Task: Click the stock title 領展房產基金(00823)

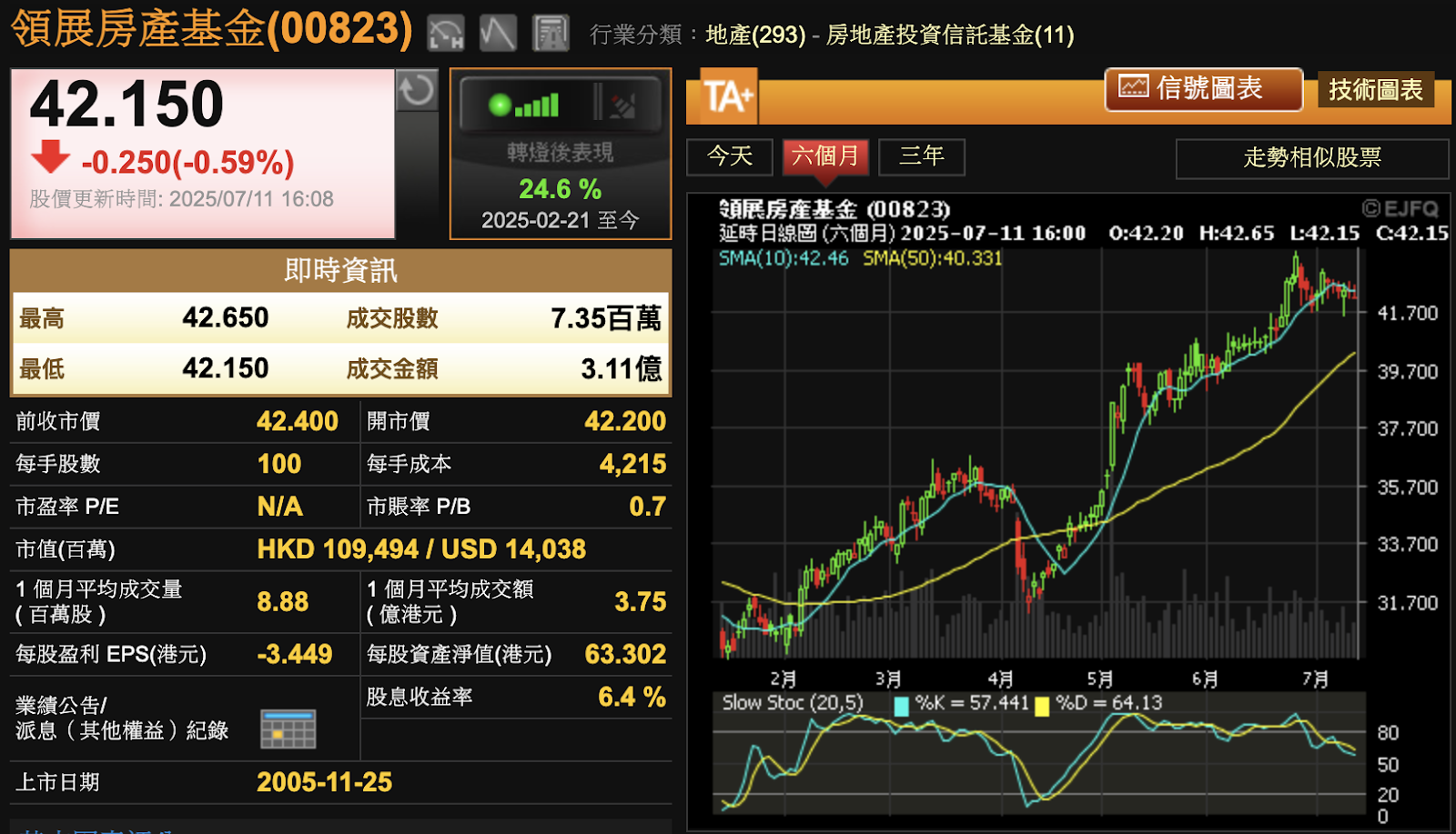Action: tap(212, 29)
